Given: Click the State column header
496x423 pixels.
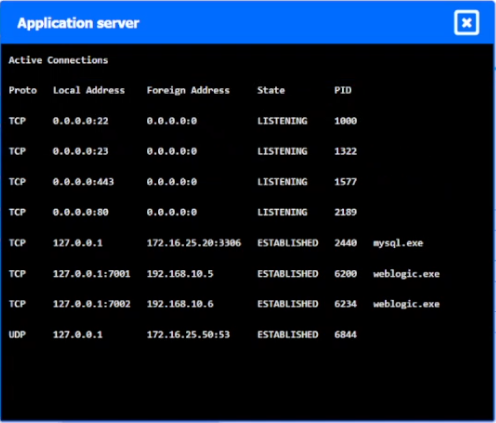Looking at the screenshot, I should [x=271, y=90].
